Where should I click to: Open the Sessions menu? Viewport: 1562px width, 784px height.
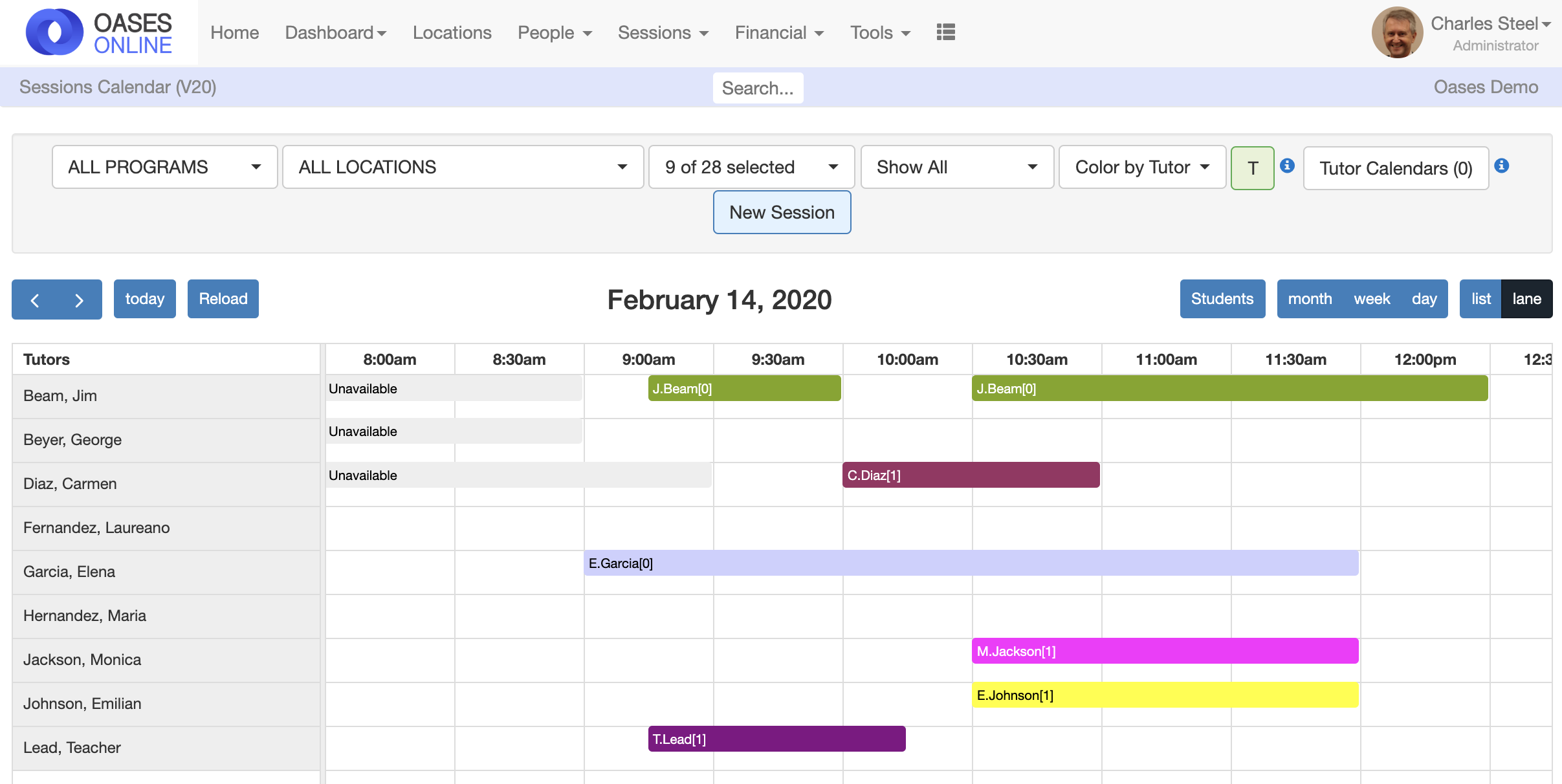point(663,32)
